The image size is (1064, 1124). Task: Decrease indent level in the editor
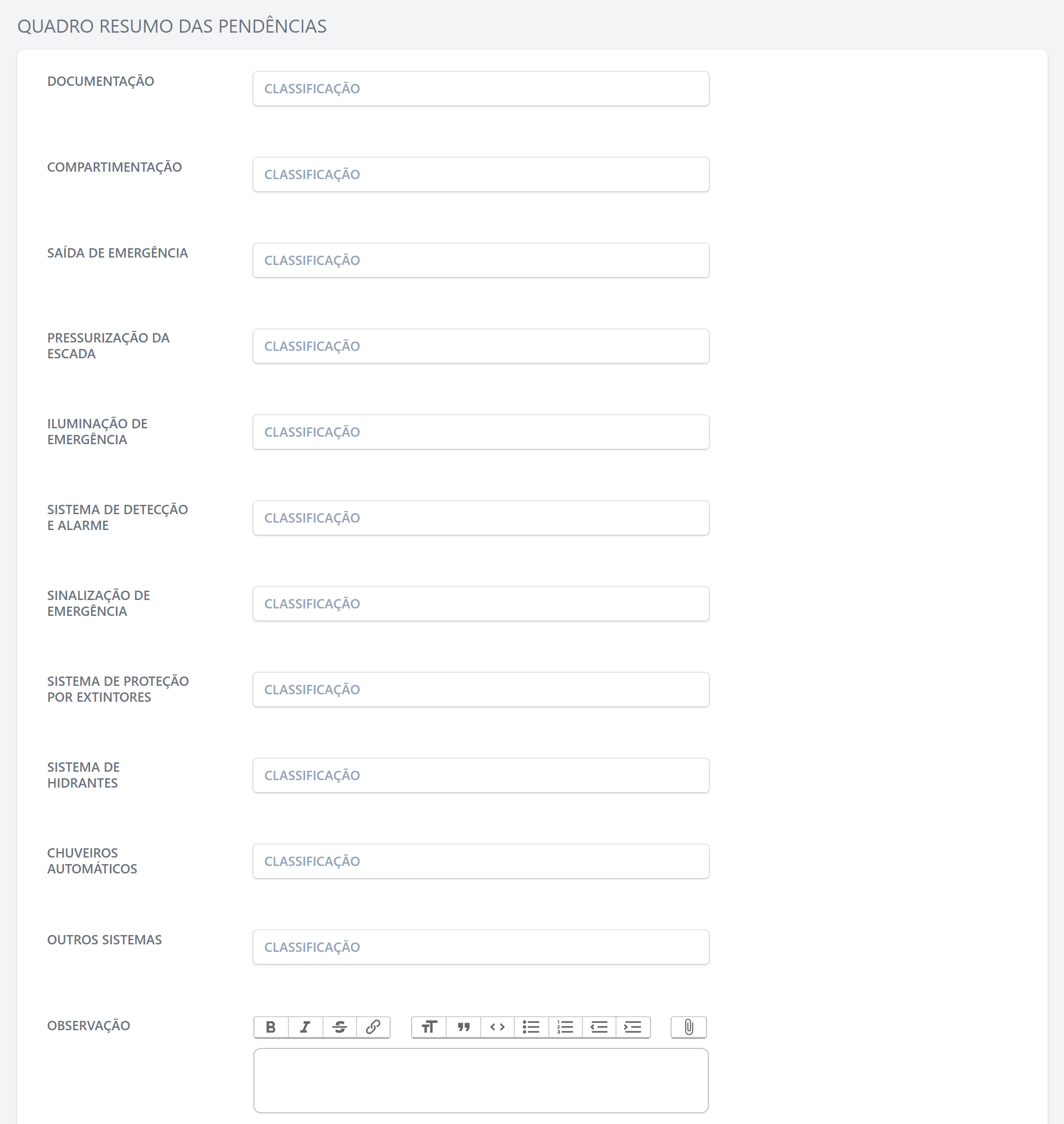599,1027
